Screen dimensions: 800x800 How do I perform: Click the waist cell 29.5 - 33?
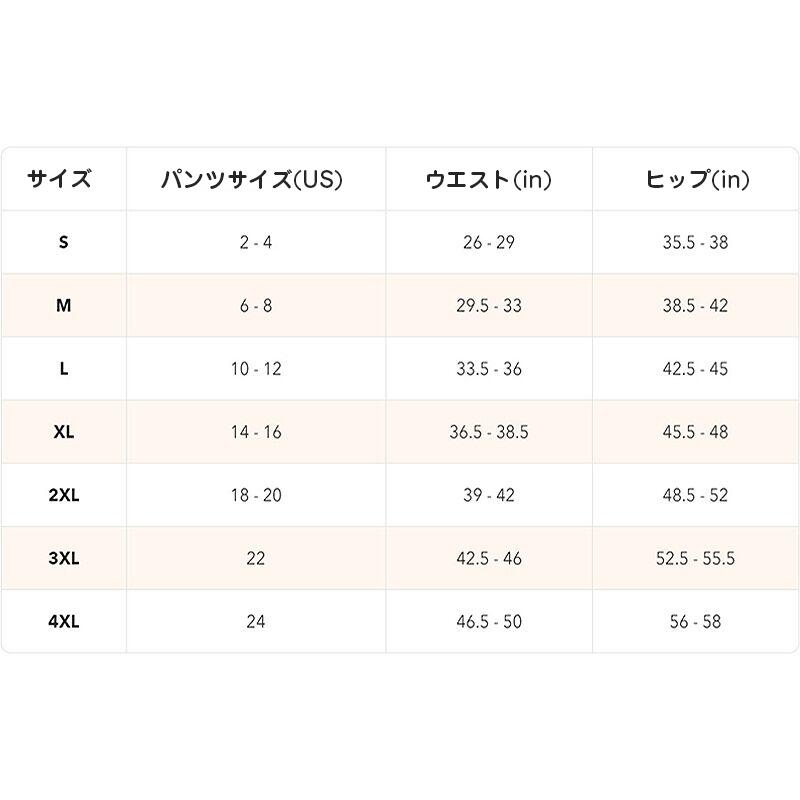click(489, 306)
